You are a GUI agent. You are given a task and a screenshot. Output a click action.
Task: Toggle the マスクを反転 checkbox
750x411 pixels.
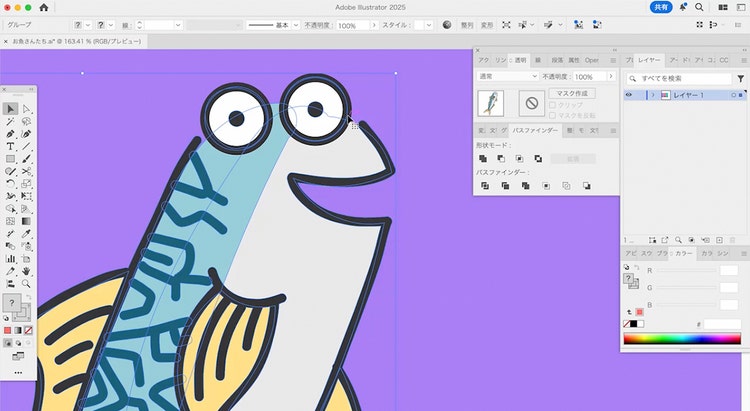552,115
